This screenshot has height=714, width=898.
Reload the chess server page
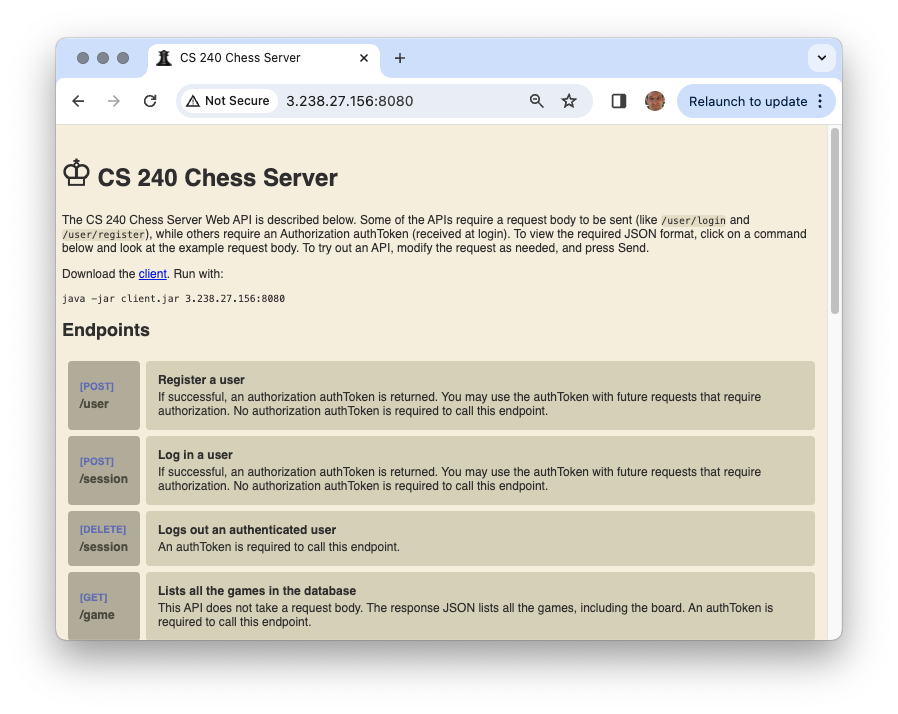tap(150, 101)
